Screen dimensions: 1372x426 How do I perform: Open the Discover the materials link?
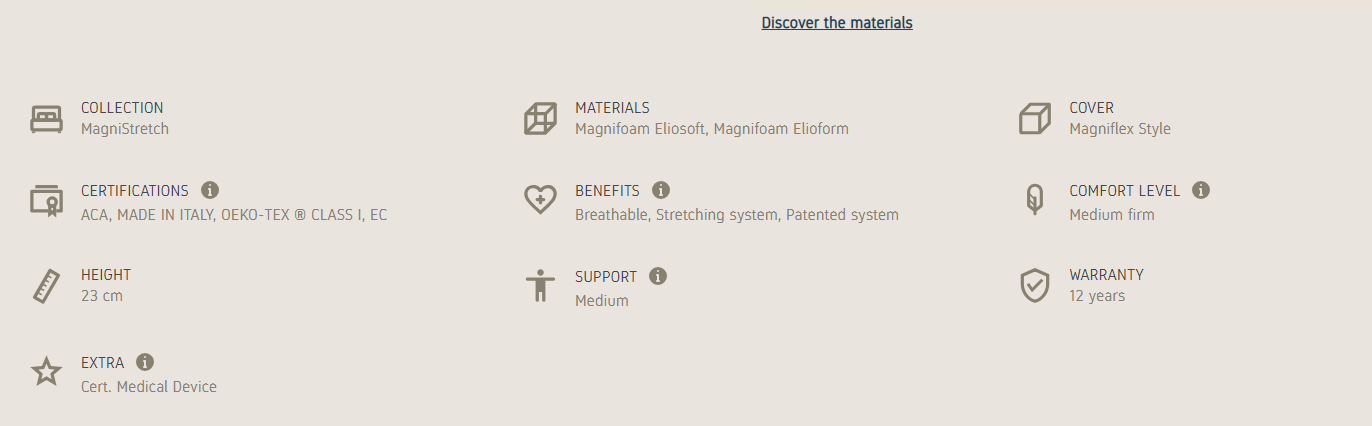tap(837, 23)
